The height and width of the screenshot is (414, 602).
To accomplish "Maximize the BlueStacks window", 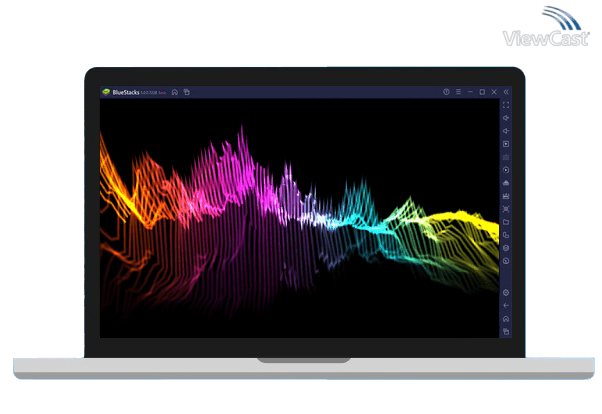I will tap(482, 92).
